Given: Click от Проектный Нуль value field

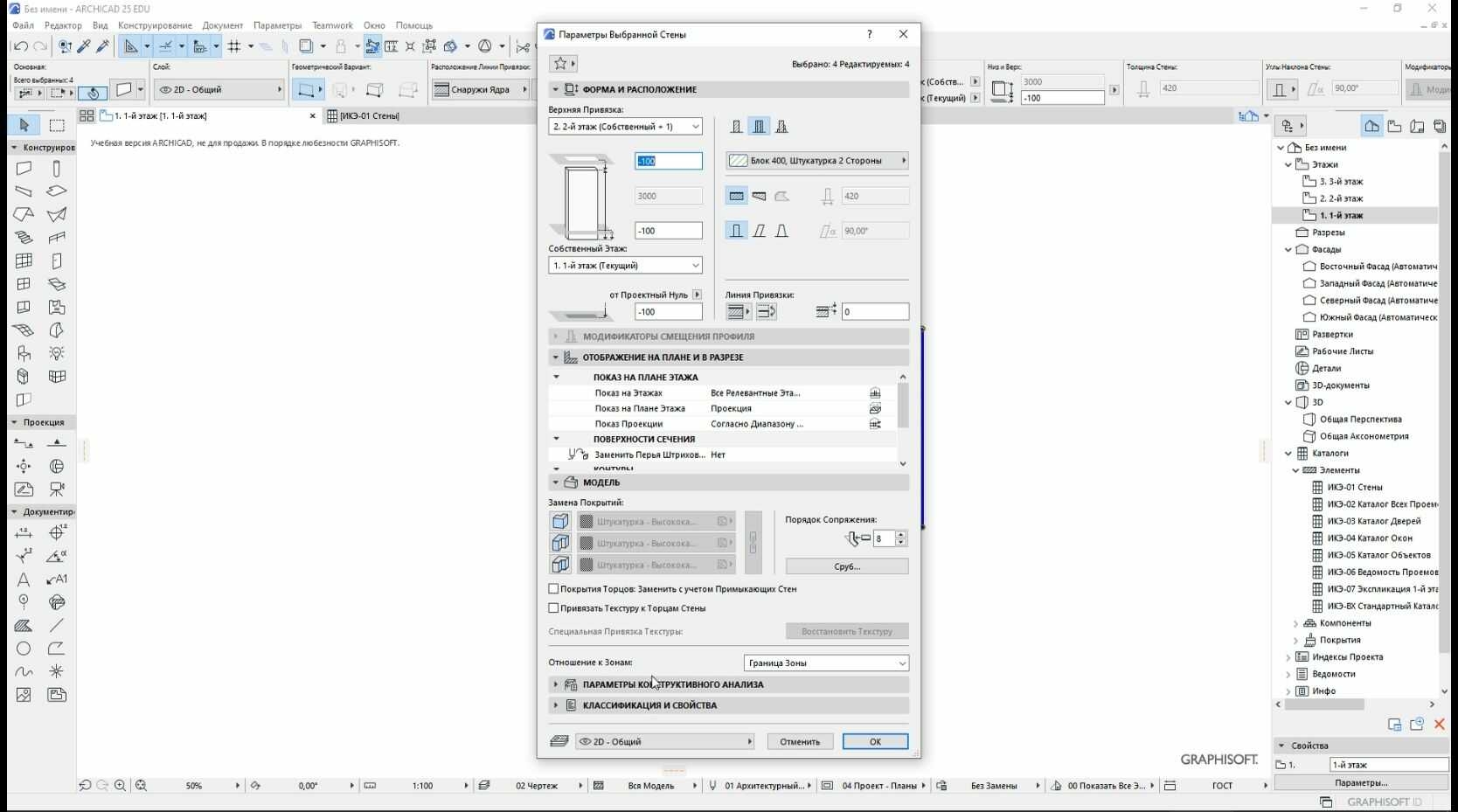Looking at the screenshot, I should pos(668,312).
